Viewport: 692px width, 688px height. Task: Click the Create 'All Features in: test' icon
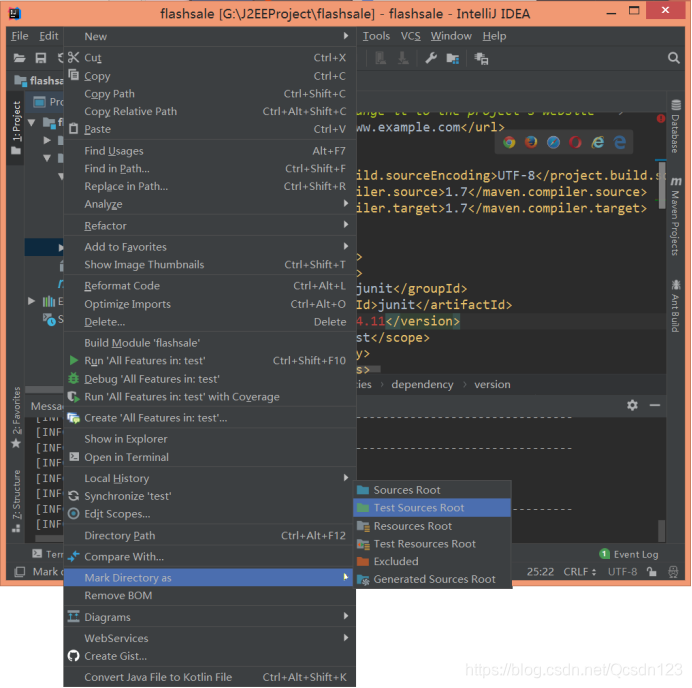click(74, 418)
